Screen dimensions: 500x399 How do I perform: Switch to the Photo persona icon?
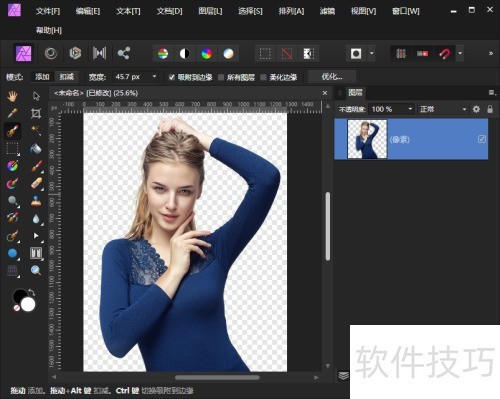click(24, 53)
